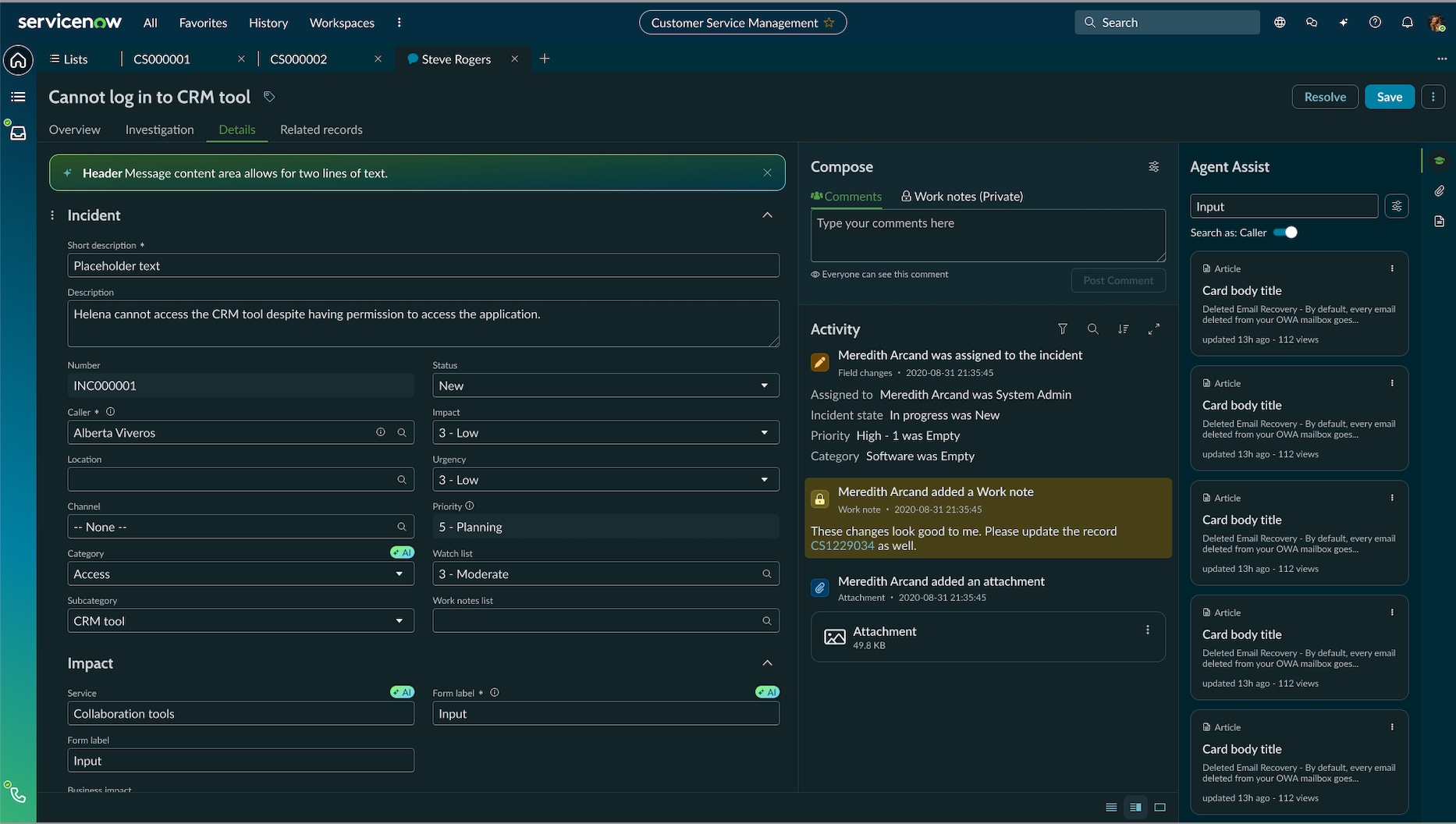Click the Short description field
This screenshot has width=1456, height=824.
tap(423, 265)
